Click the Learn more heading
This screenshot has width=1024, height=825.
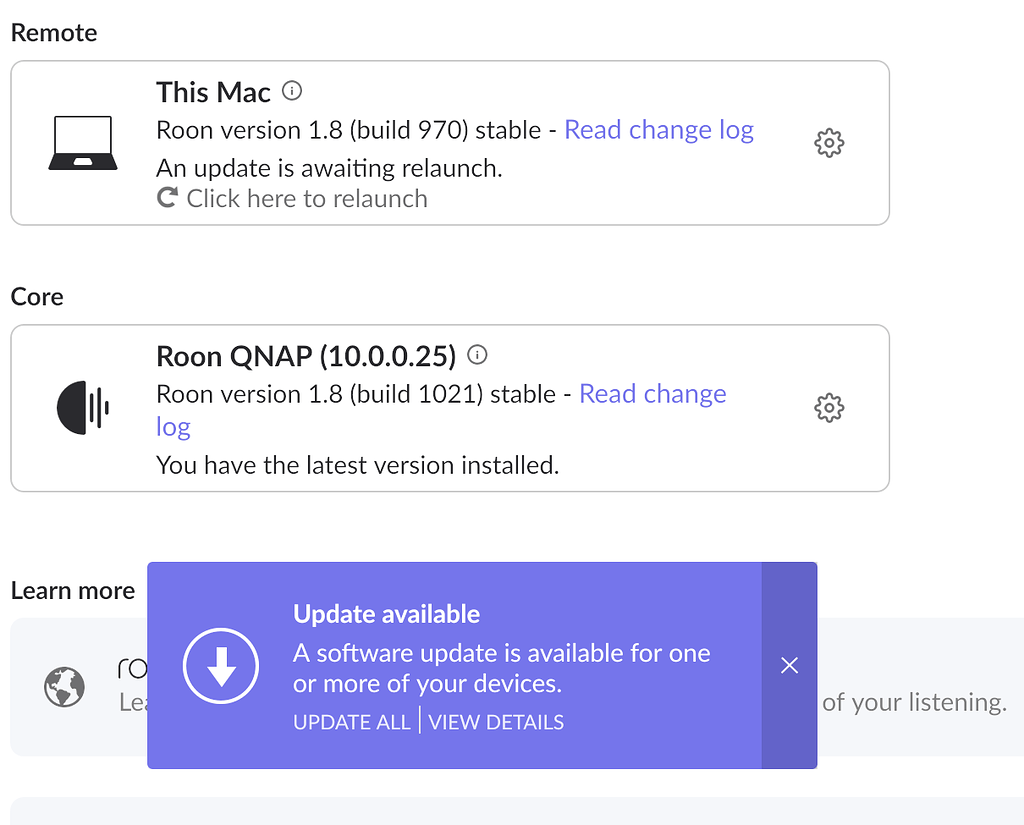click(72, 590)
